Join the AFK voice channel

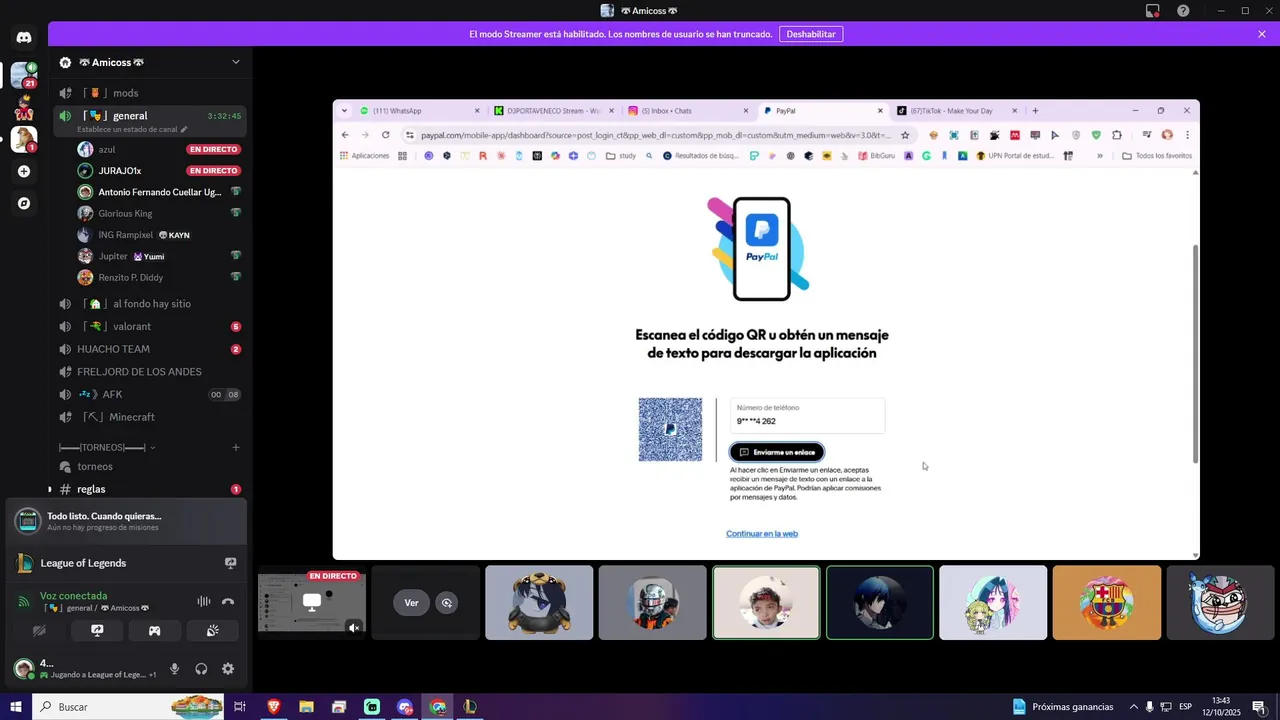pos(150,394)
